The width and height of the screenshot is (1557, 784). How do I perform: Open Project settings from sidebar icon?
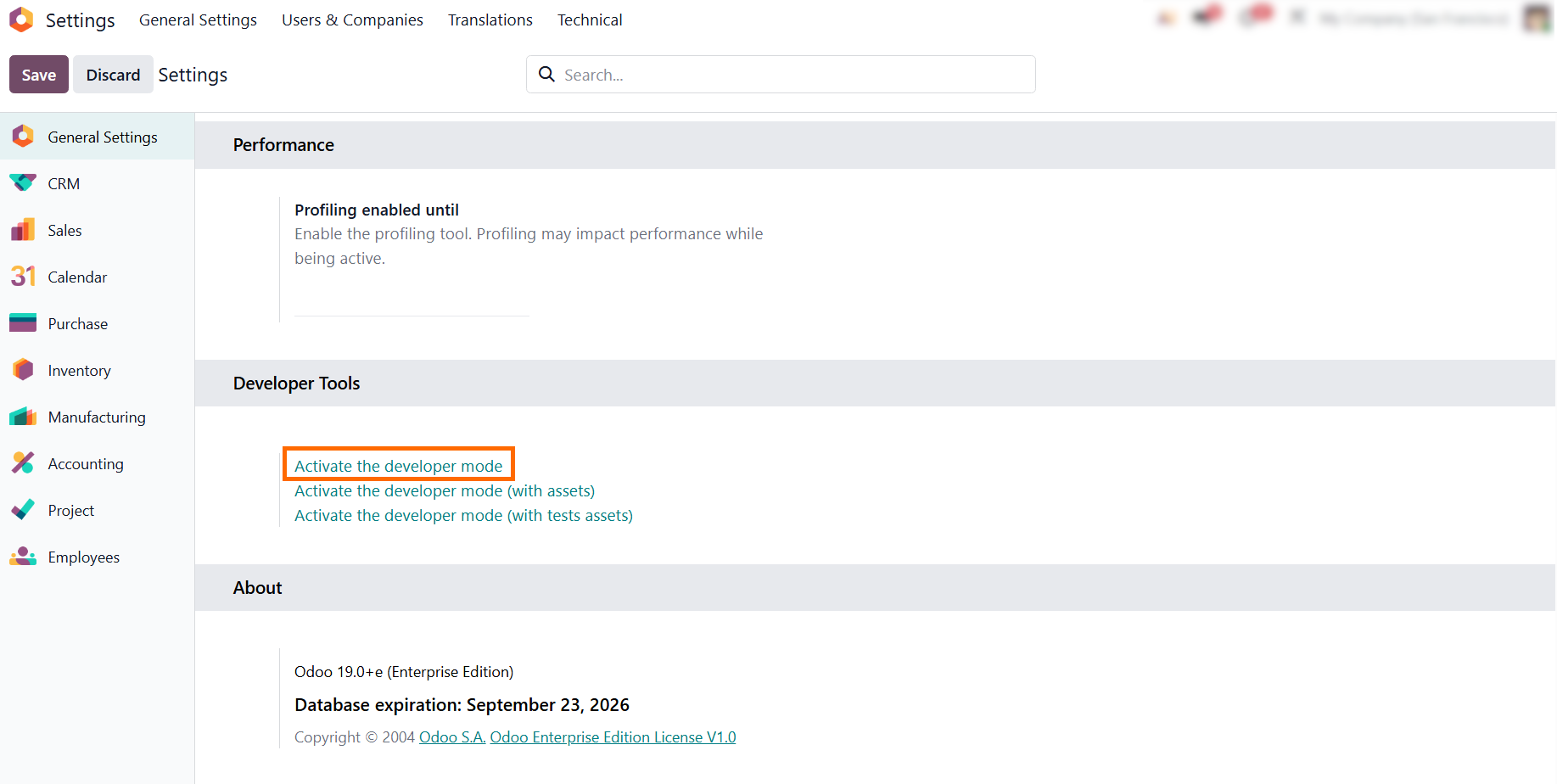click(x=23, y=510)
